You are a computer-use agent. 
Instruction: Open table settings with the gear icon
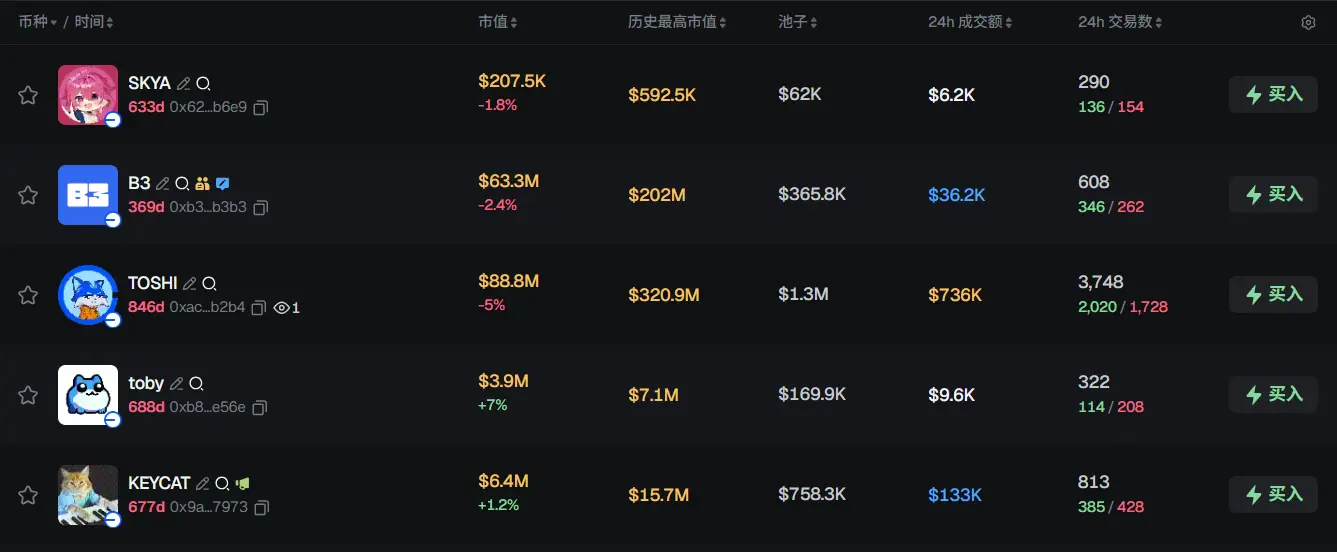coord(1308,22)
